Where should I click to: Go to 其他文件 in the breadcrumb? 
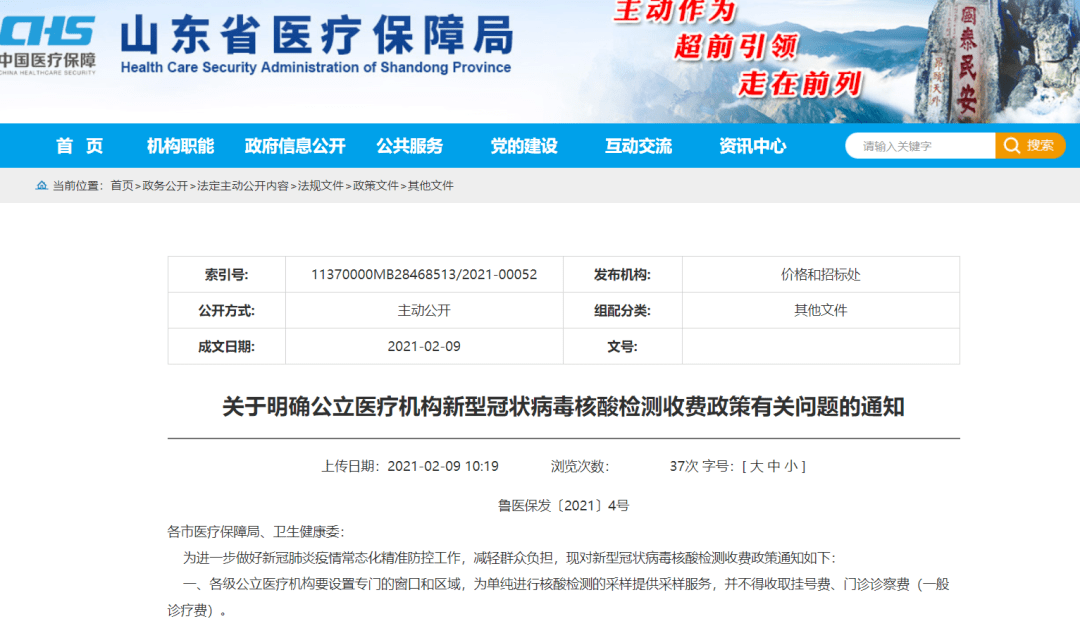coord(430,185)
